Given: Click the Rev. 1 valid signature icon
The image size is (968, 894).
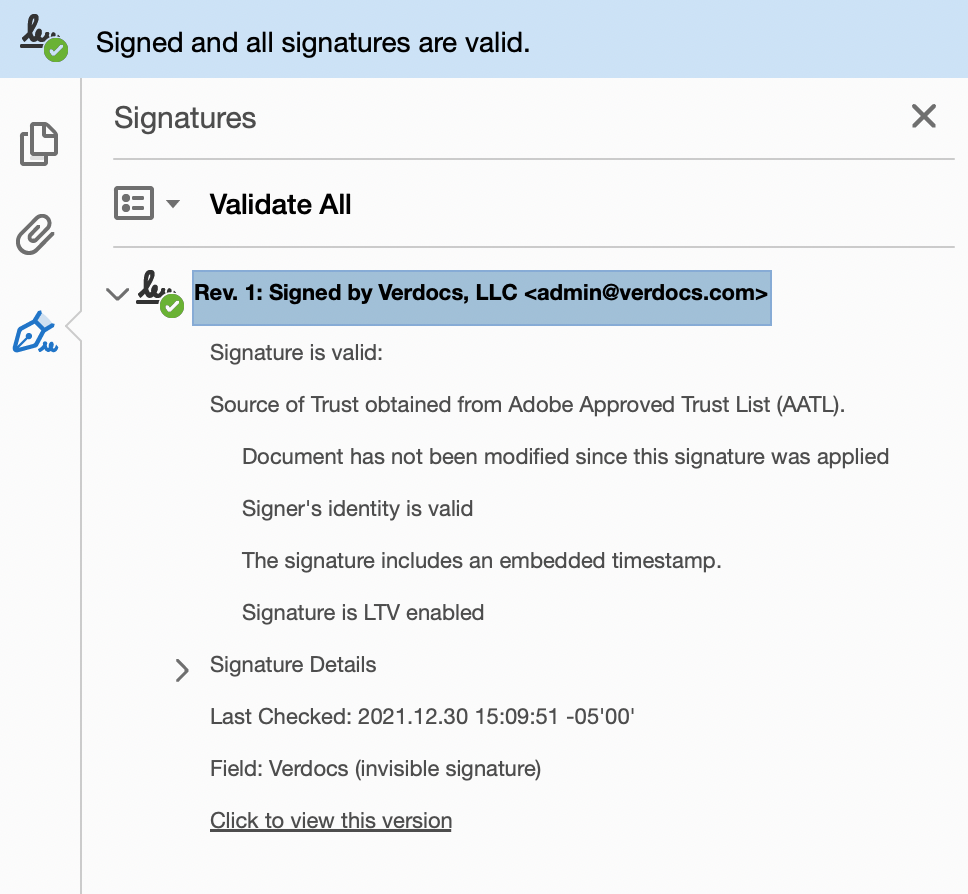Looking at the screenshot, I should click(x=160, y=293).
